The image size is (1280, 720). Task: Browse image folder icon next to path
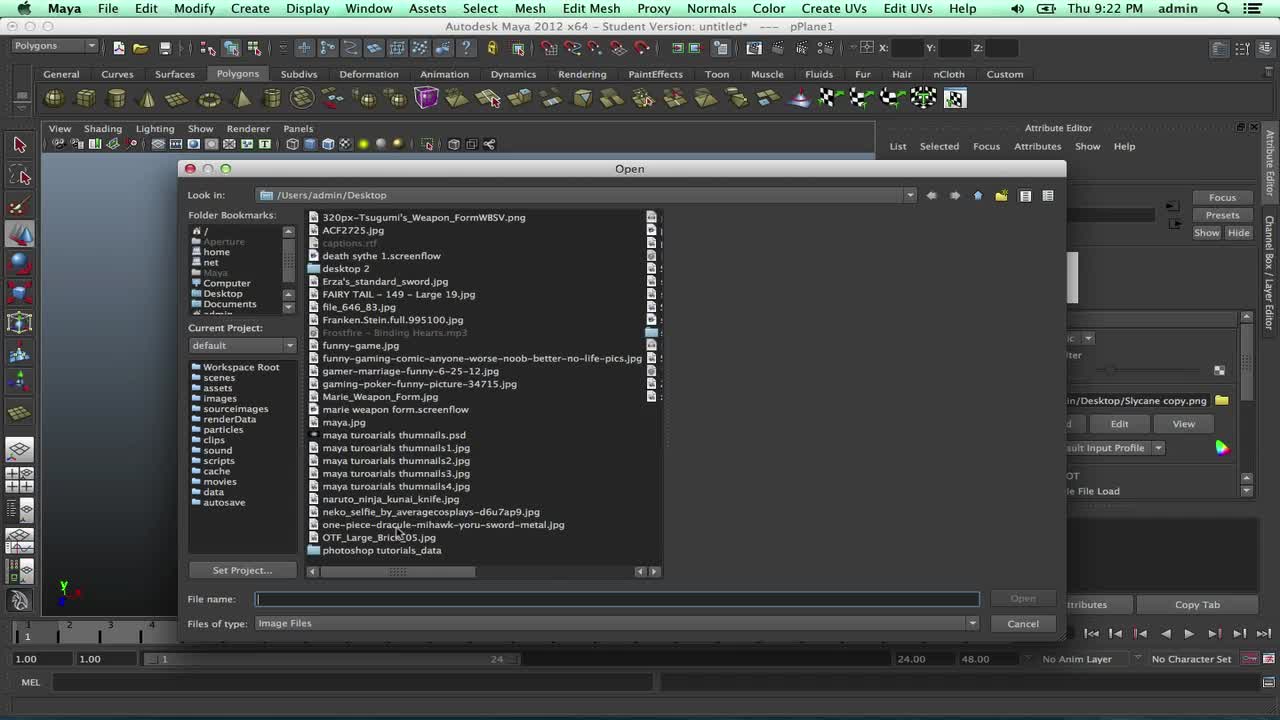point(1222,400)
